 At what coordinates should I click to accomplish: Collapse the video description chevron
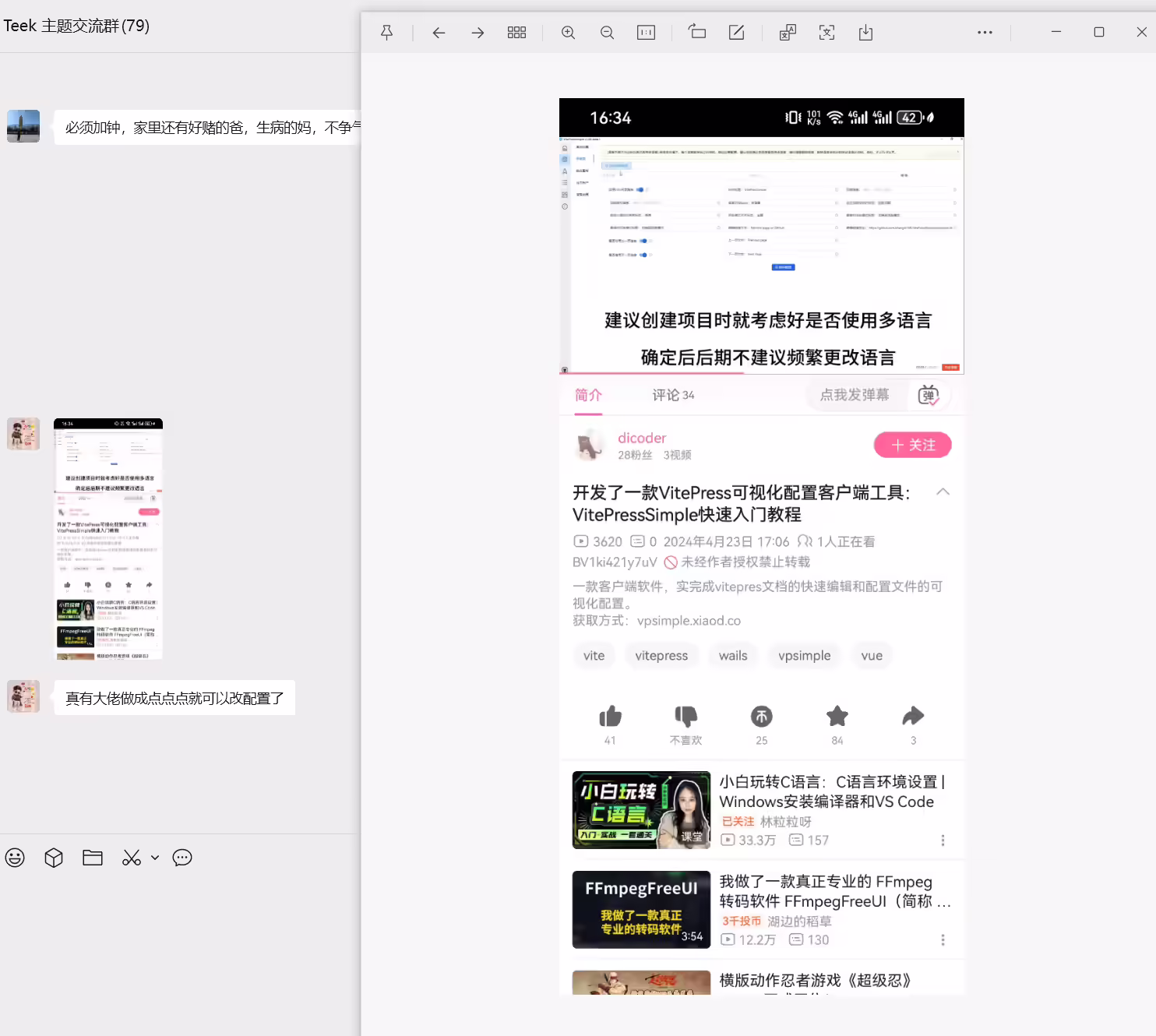pyautogui.click(x=943, y=492)
